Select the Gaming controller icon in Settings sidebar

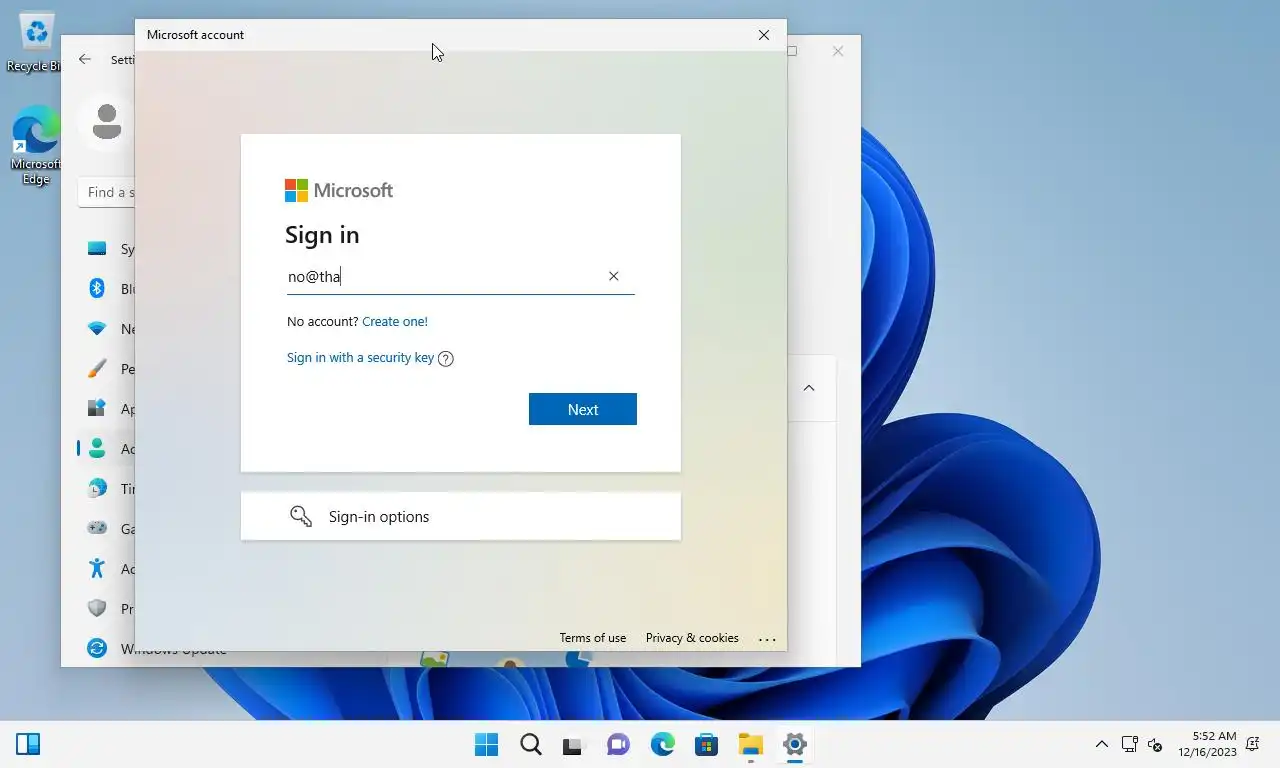[97, 528]
